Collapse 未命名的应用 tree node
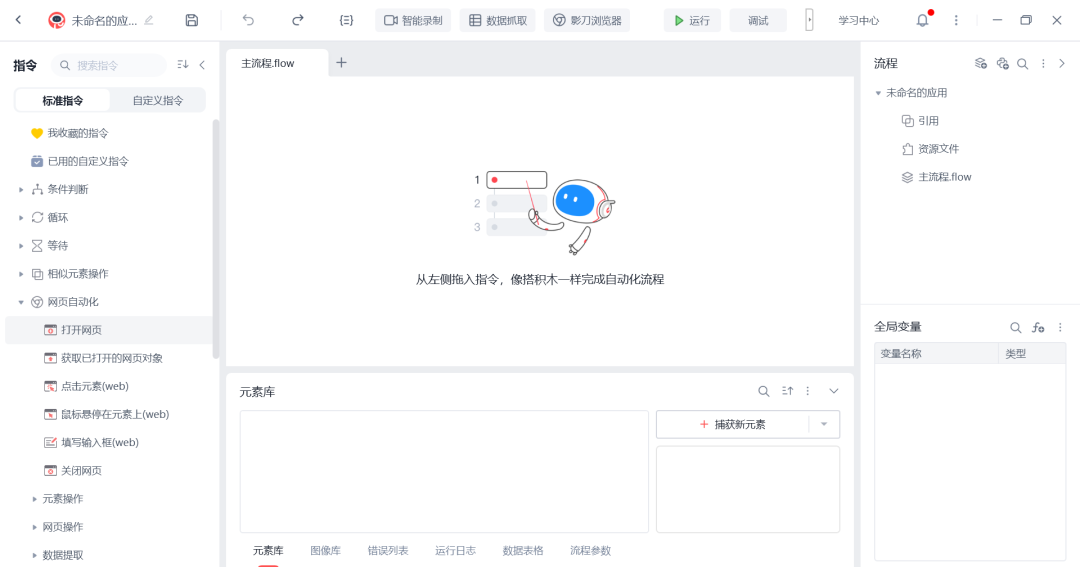The height and width of the screenshot is (567, 1080). click(878, 93)
